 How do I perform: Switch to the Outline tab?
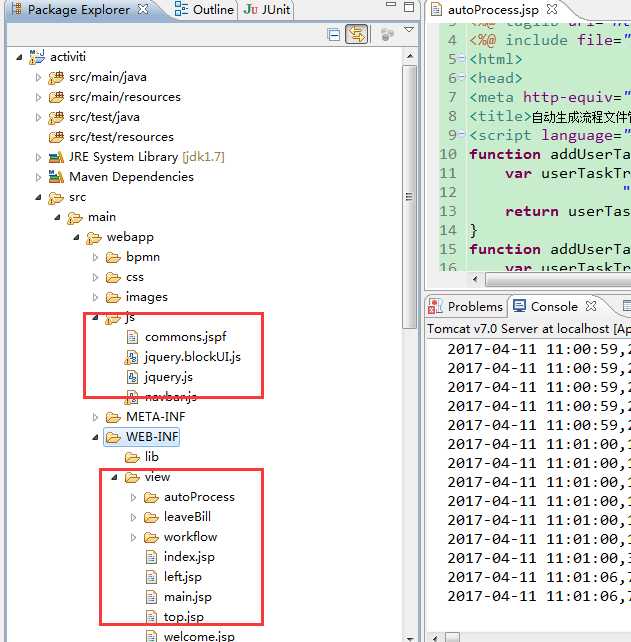pyautogui.click(x=204, y=9)
